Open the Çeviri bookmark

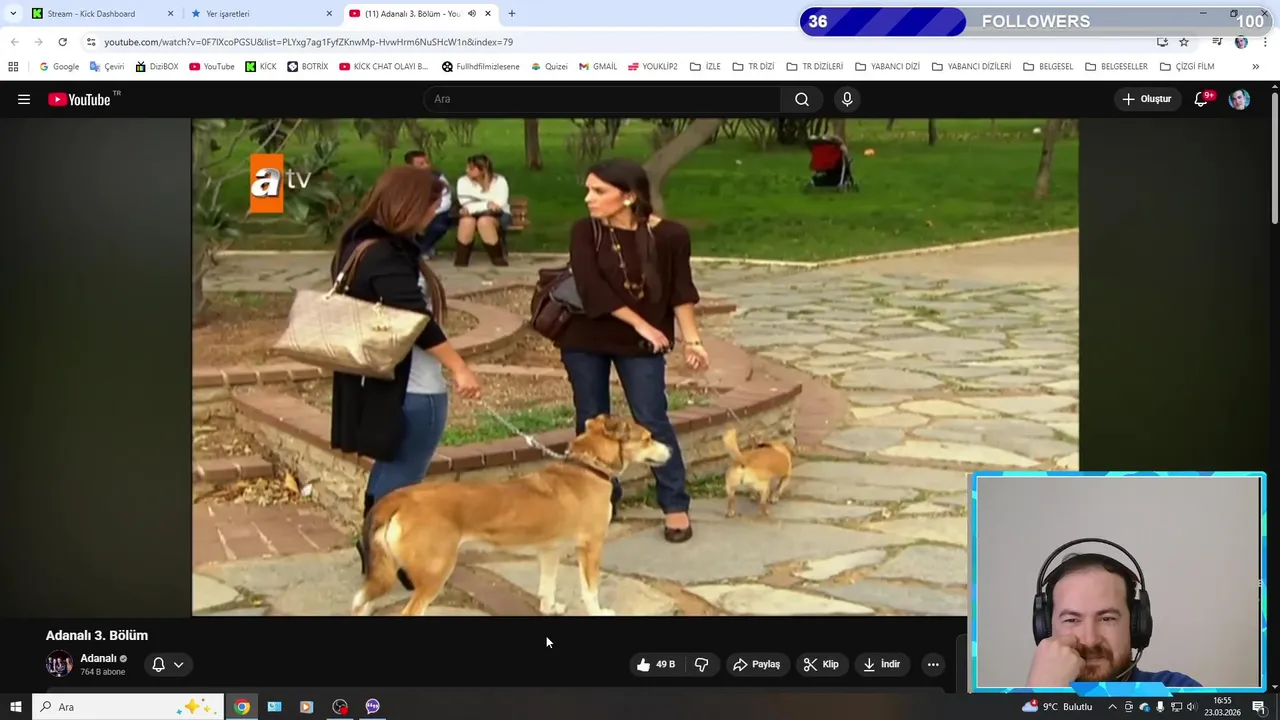[107, 67]
